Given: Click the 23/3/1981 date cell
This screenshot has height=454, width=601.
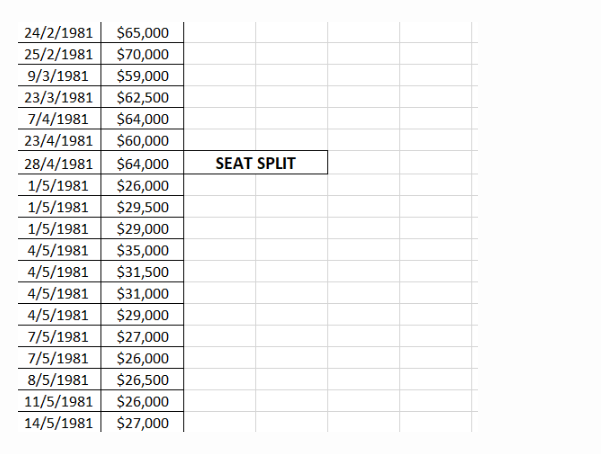Looking at the screenshot, I should (59, 97).
